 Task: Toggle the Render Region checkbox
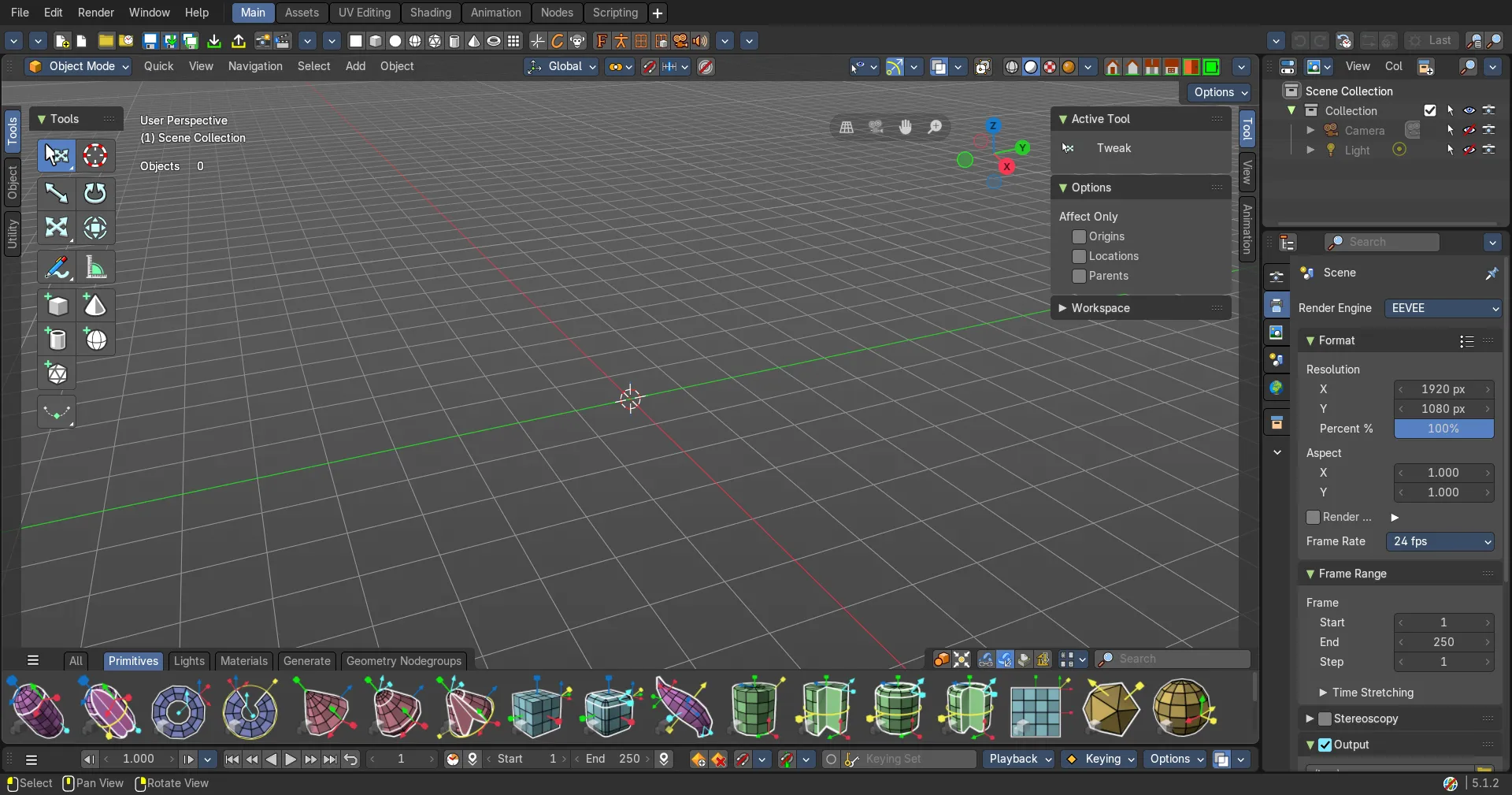(x=1313, y=517)
